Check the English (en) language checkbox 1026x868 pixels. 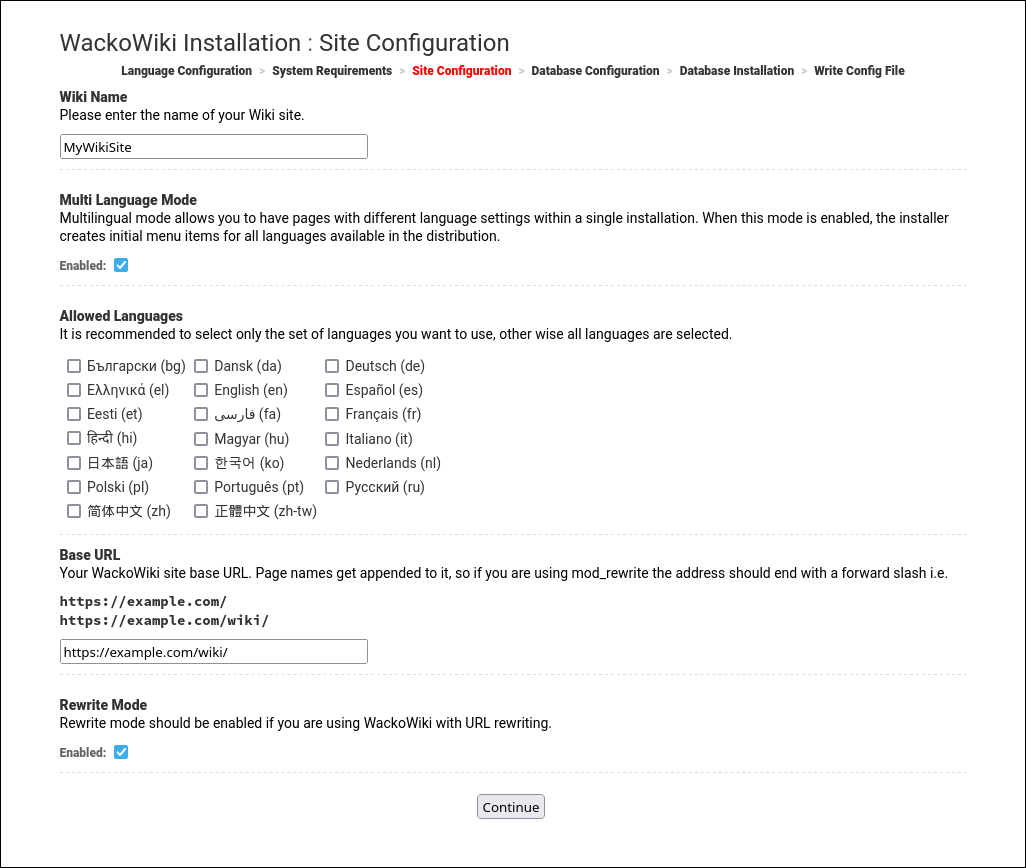201,390
